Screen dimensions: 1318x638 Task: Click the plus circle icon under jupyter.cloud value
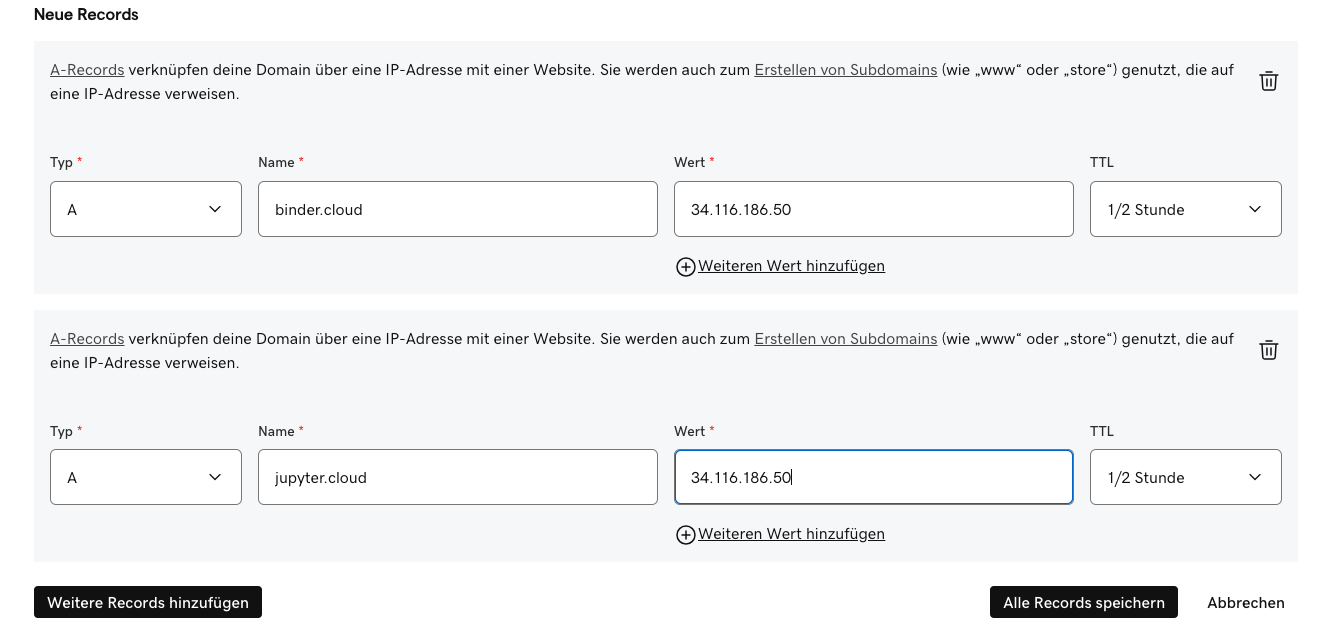coord(685,535)
